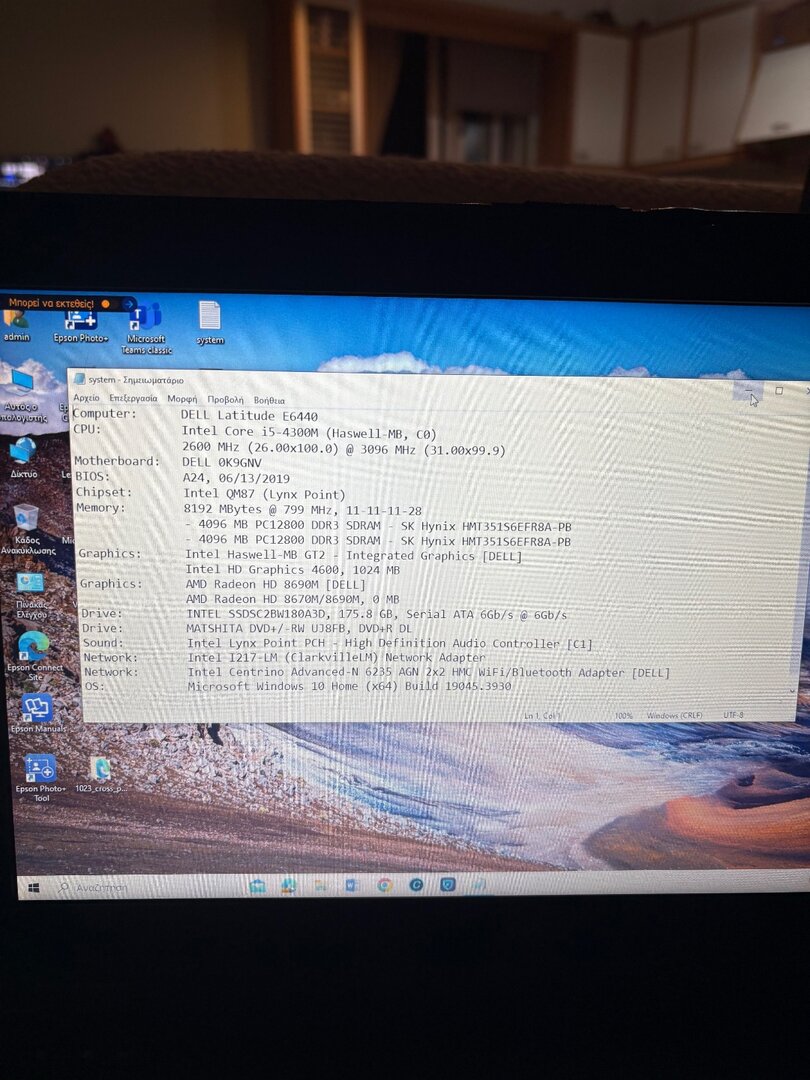This screenshot has width=810, height=1080.
Task: Open the Προβολή menu in Notepad
Action: pyautogui.click(x=225, y=399)
